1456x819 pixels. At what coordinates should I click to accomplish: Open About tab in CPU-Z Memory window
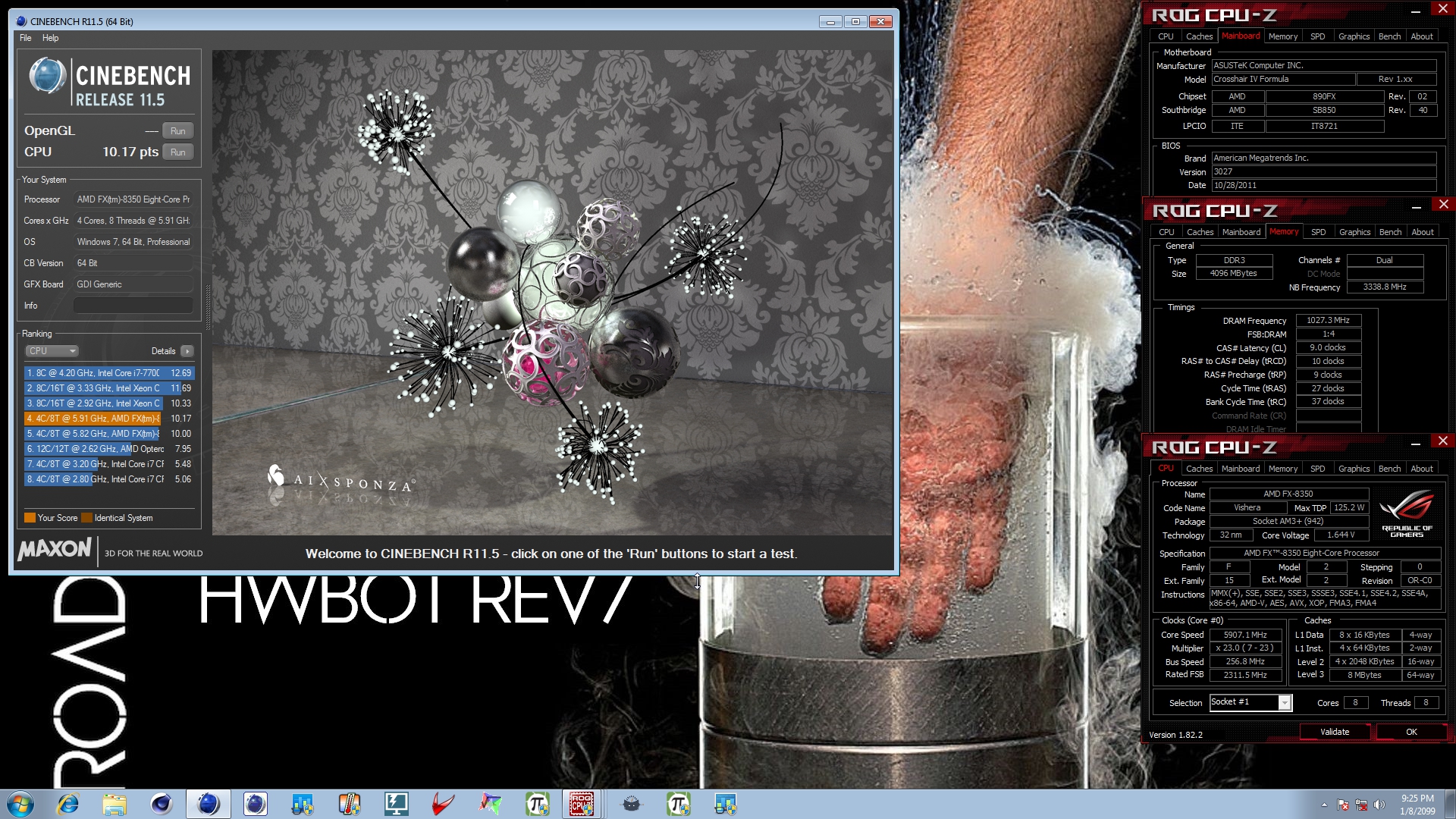1423,232
